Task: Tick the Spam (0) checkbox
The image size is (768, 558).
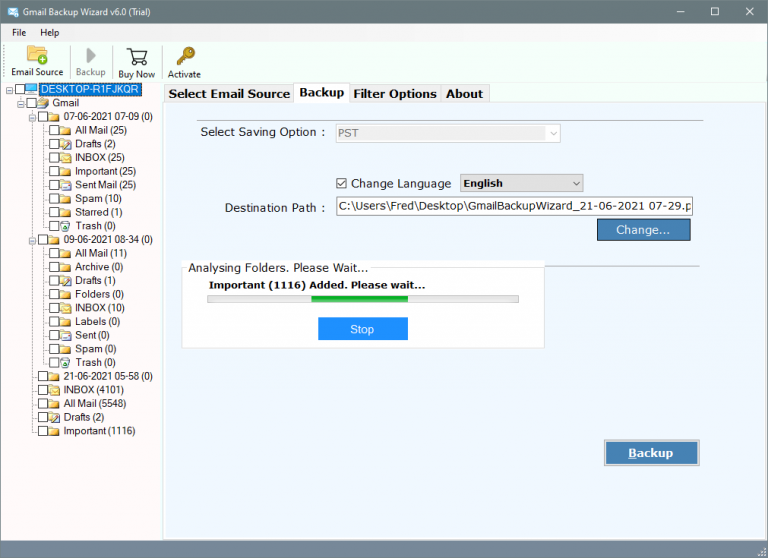Action: [x=54, y=349]
